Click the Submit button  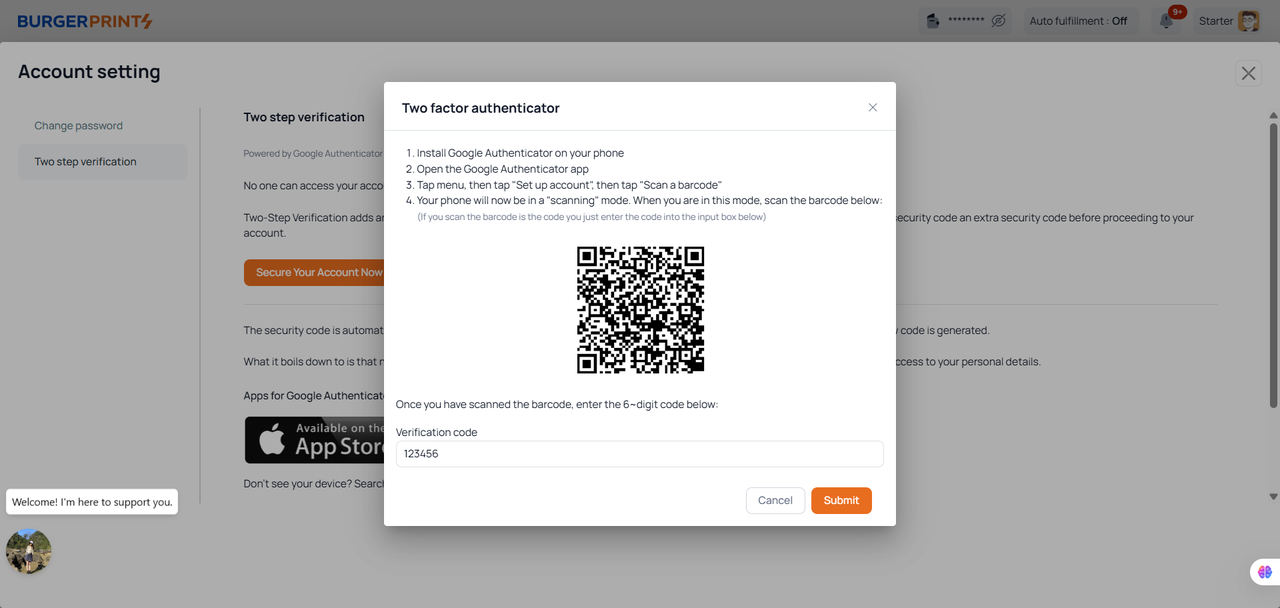pos(841,500)
